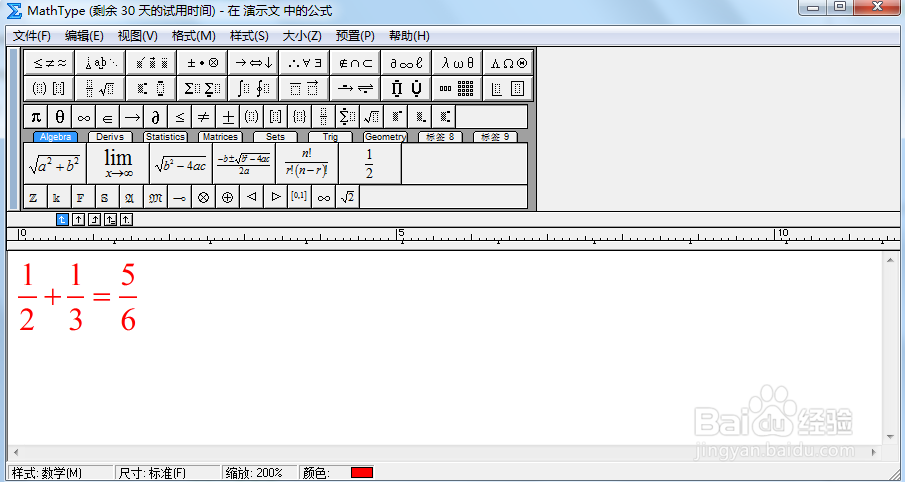Switch to the Derivs tab
The image size is (905, 482).
click(110, 137)
